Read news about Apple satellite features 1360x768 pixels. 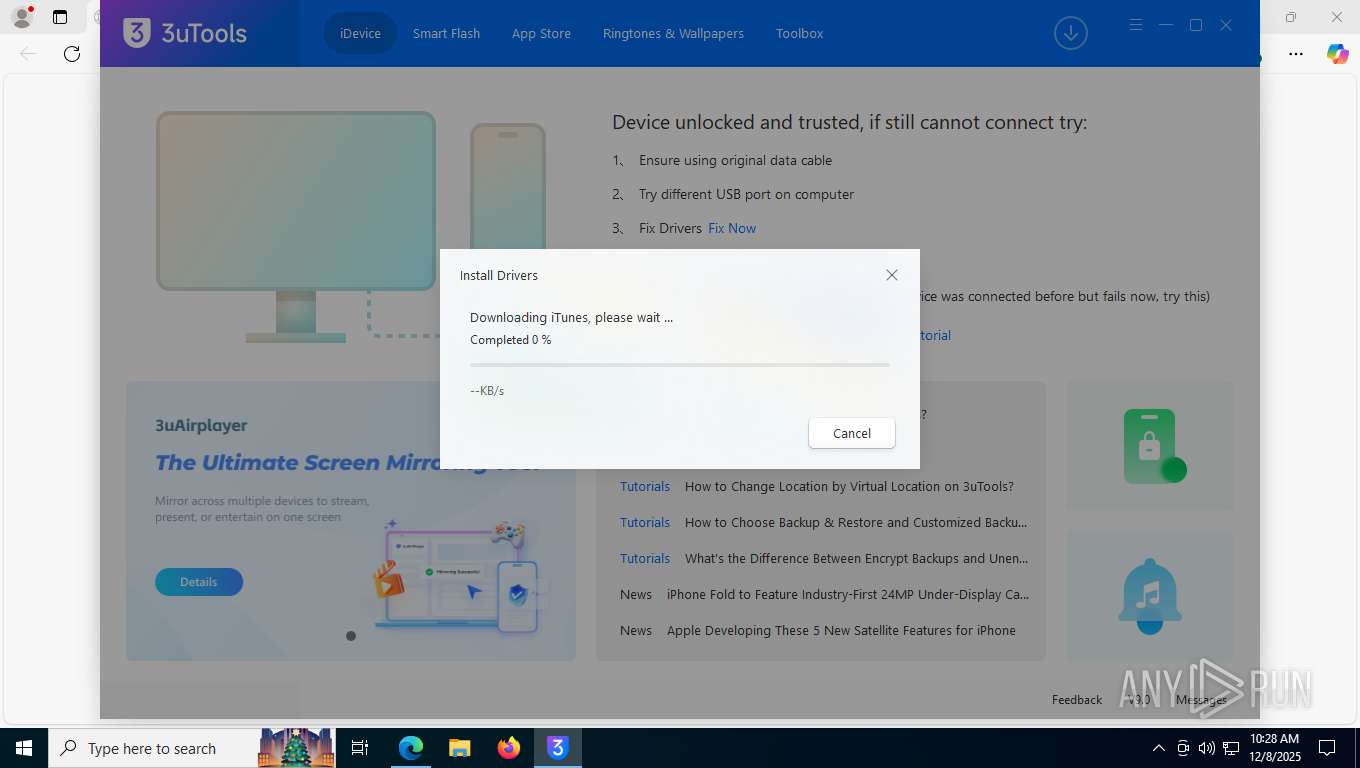[x=841, y=630]
